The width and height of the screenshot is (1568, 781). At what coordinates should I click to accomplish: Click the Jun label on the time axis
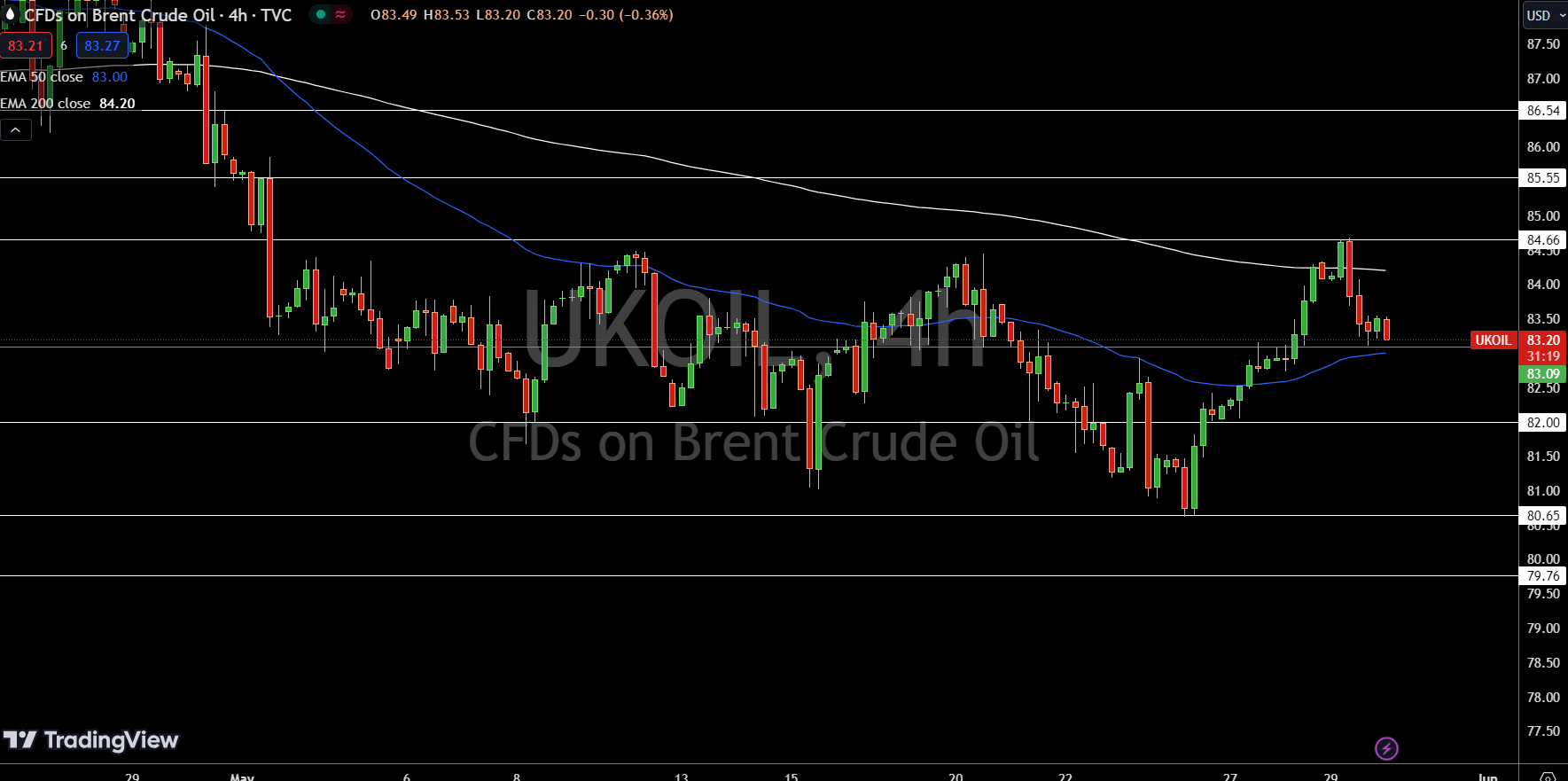(x=1488, y=777)
